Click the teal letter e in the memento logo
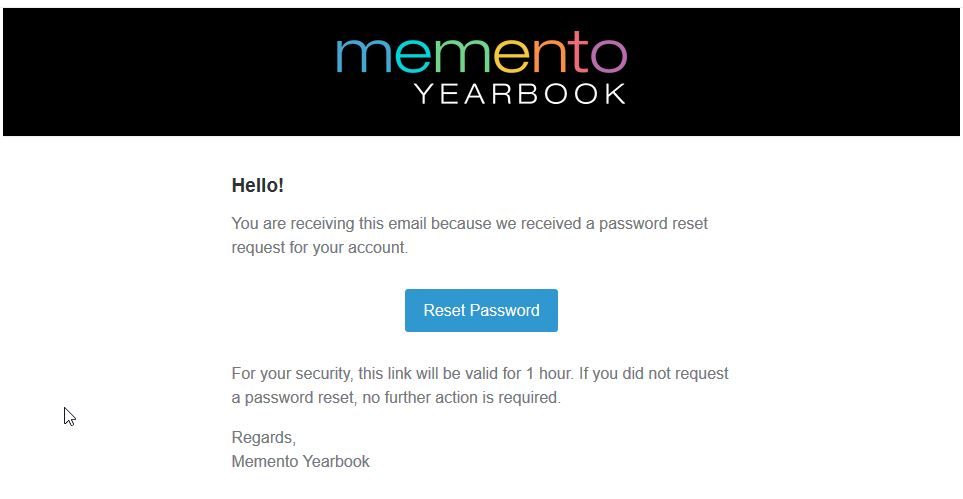 (412, 56)
